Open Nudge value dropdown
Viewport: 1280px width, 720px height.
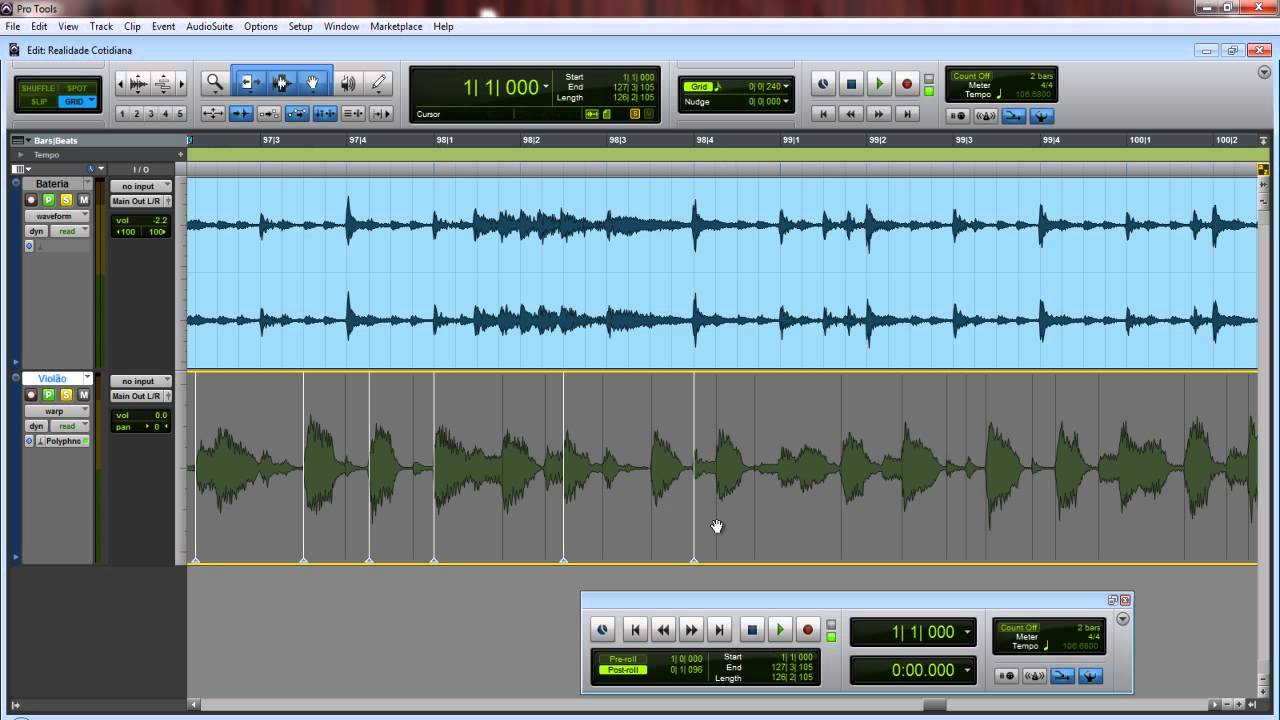tap(786, 102)
